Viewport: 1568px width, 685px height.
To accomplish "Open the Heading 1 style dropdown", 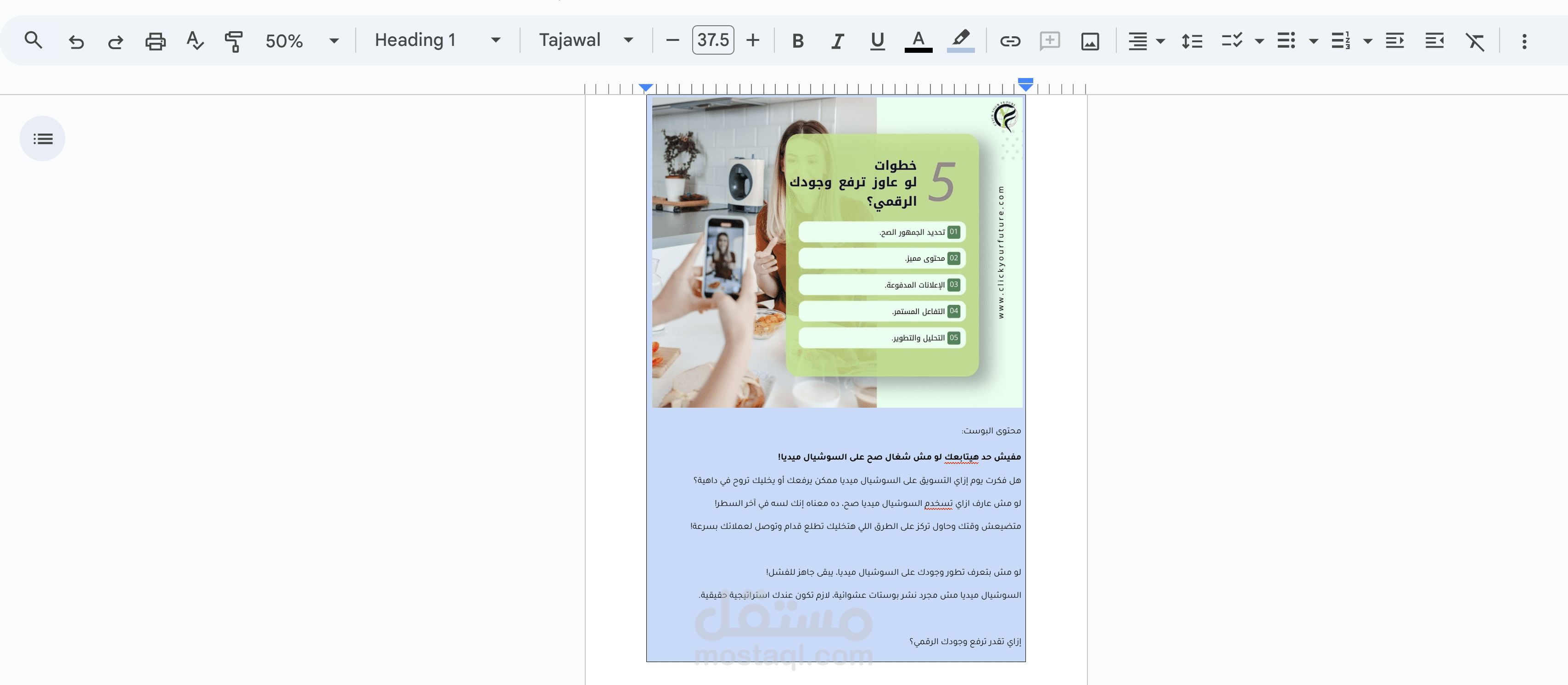I will click(x=437, y=41).
